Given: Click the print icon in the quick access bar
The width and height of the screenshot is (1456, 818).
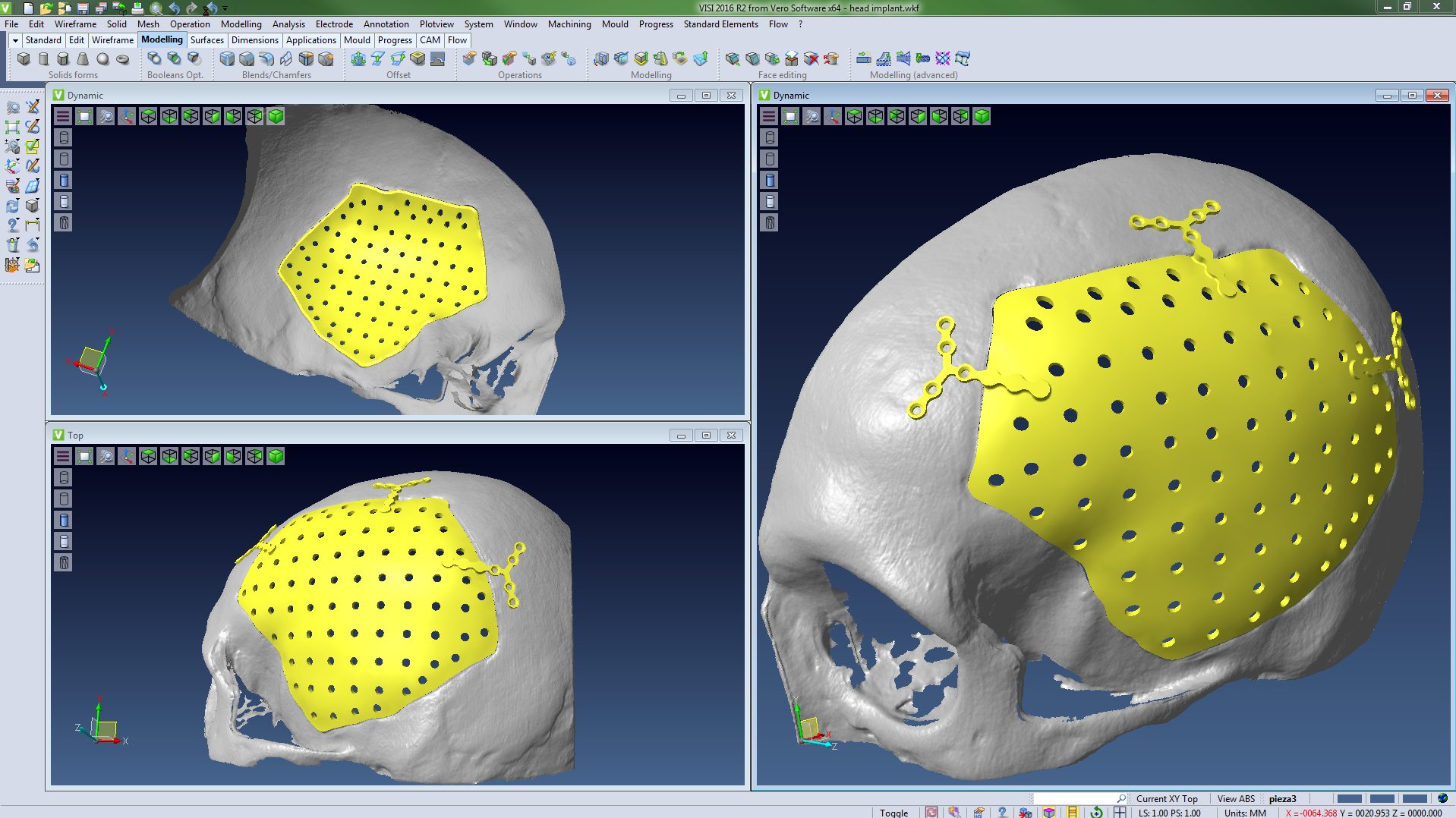Looking at the screenshot, I should (x=137, y=8).
